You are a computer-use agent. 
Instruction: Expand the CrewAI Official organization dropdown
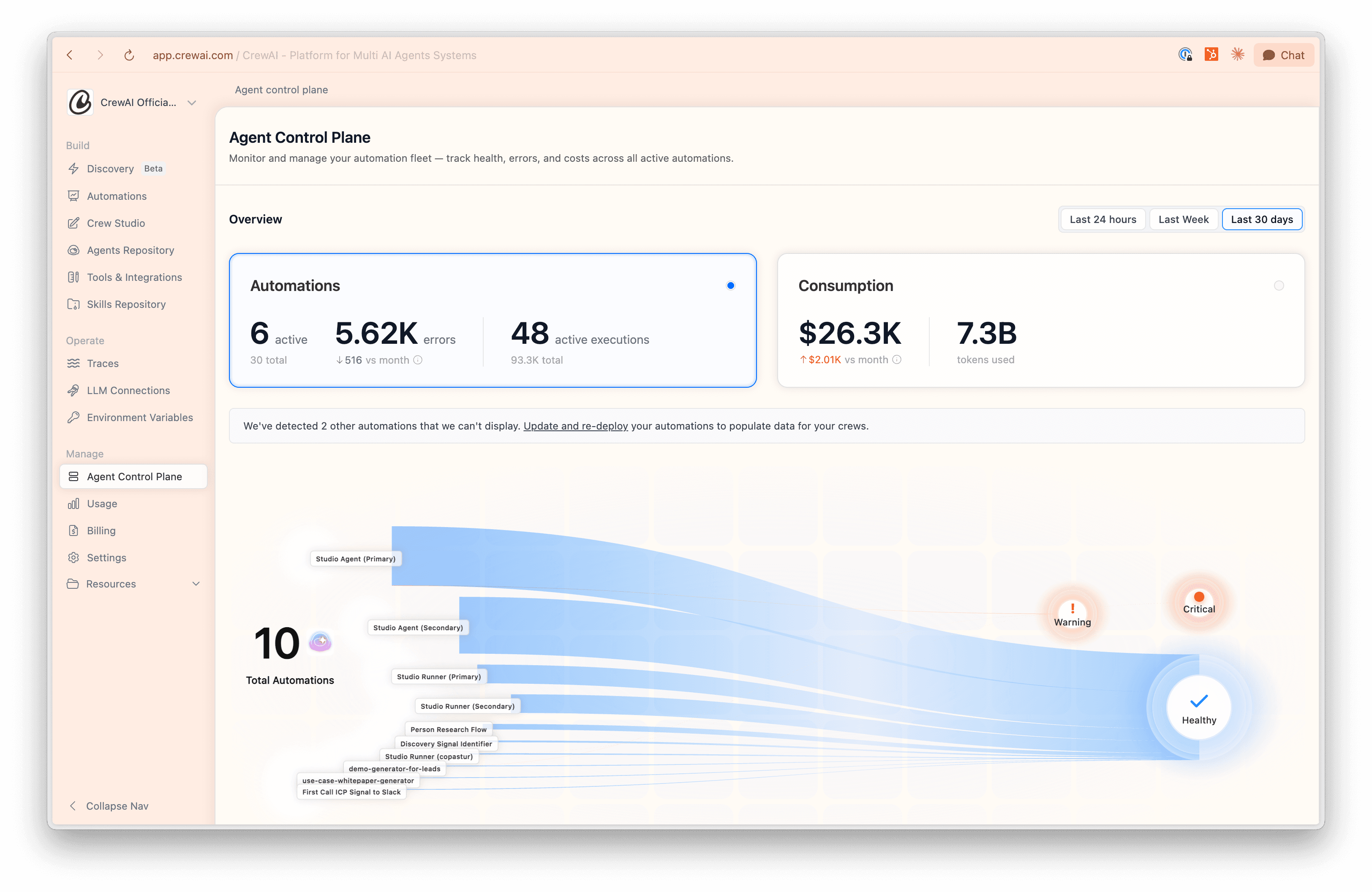pyautogui.click(x=192, y=103)
